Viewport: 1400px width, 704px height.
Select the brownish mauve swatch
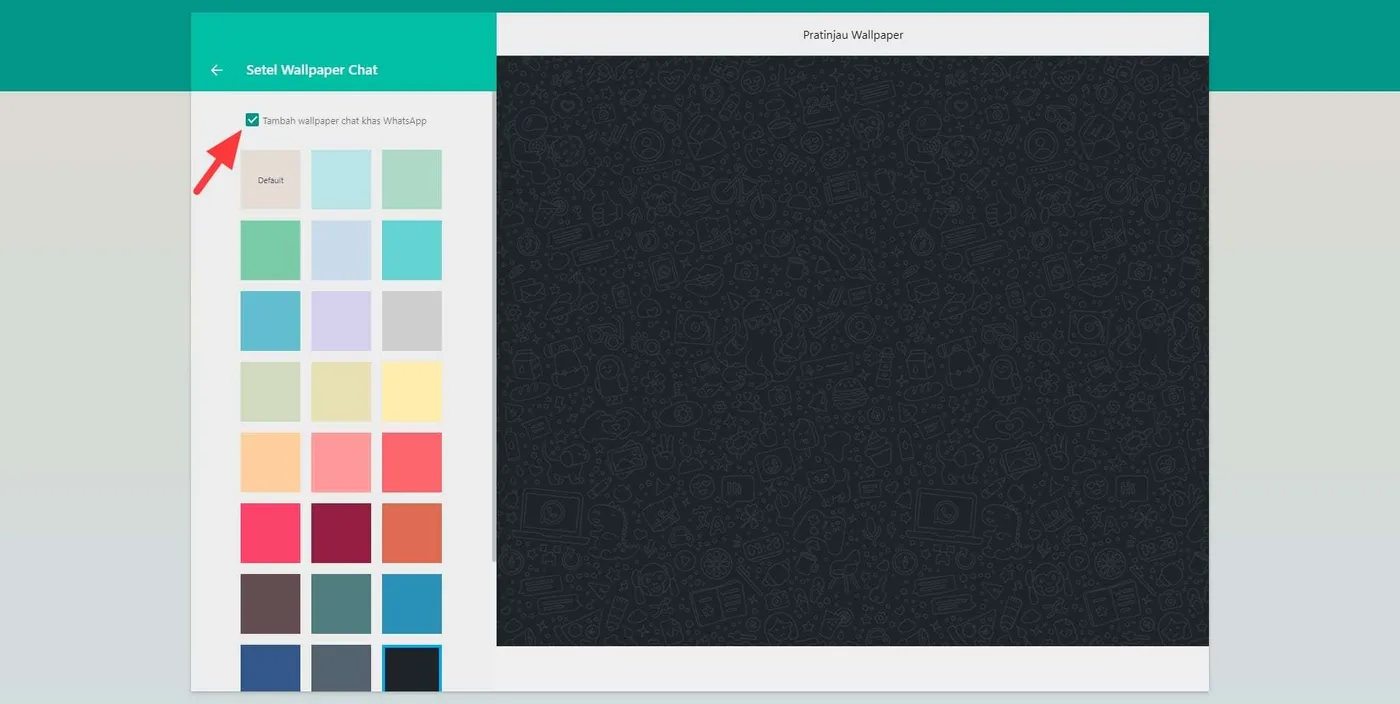(270, 604)
